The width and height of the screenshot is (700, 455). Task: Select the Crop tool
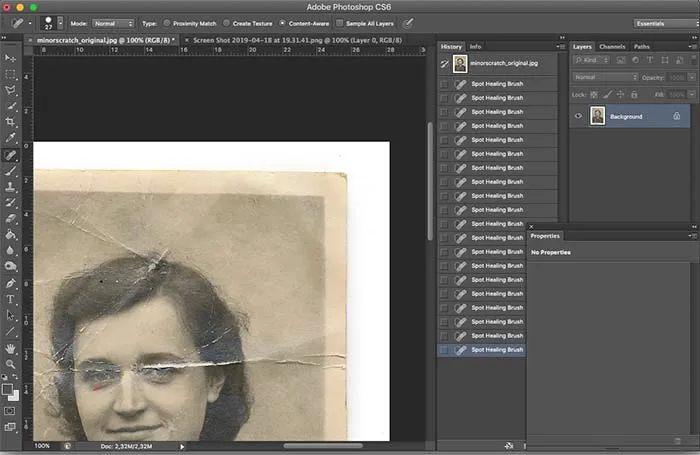[x=10, y=122]
